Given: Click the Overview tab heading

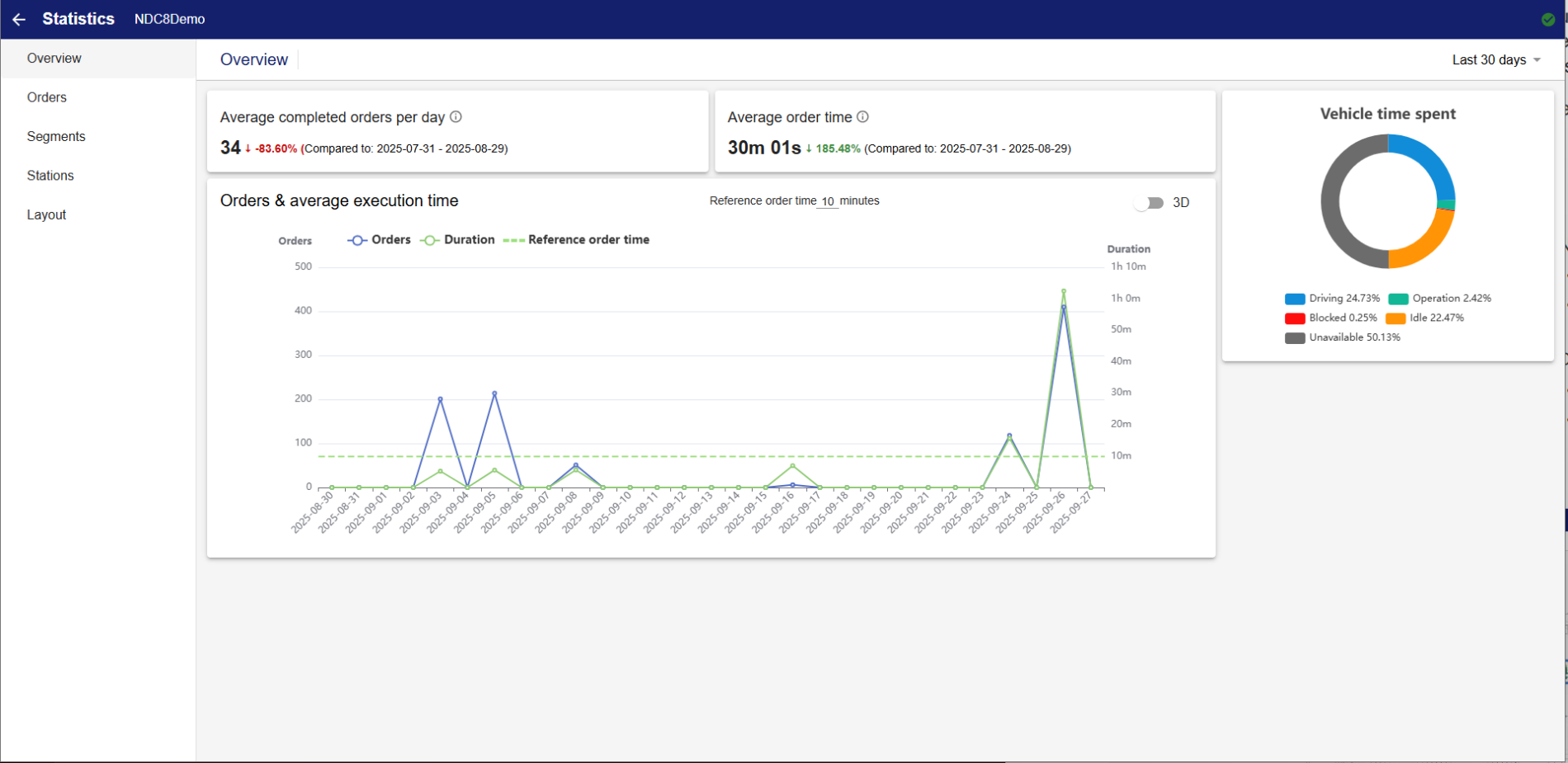Looking at the screenshot, I should click(254, 59).
